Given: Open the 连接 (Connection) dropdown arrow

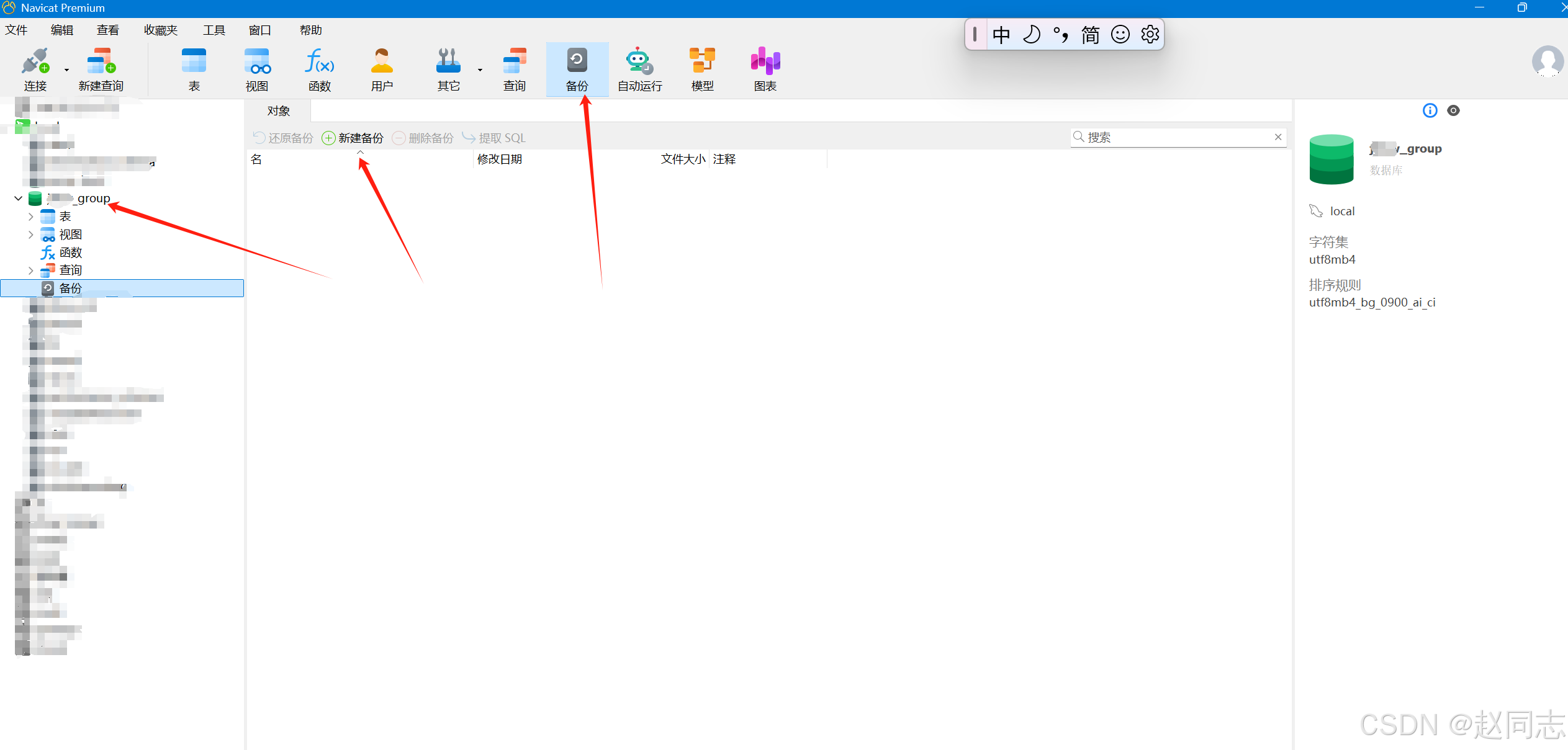Looking at the screenshot, I should [x=66, y=70].
